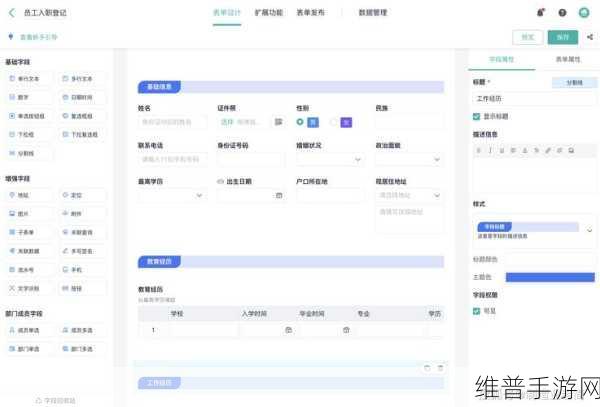Add the 多行文本 field
The image size is (600, 407).
tap(82, 78)
